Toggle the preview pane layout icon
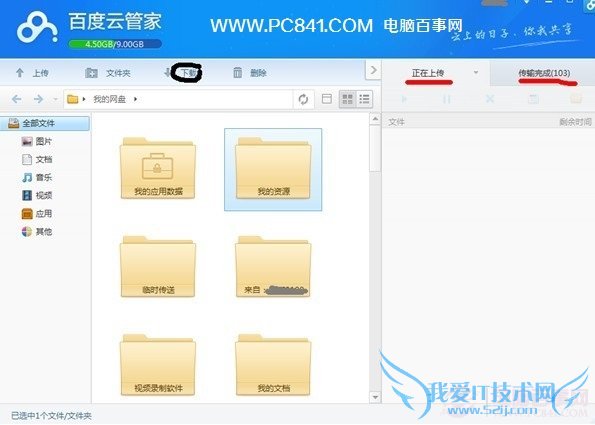Viewport: 595px width, 425px height. pyautogui.click(x=327, y=99)
